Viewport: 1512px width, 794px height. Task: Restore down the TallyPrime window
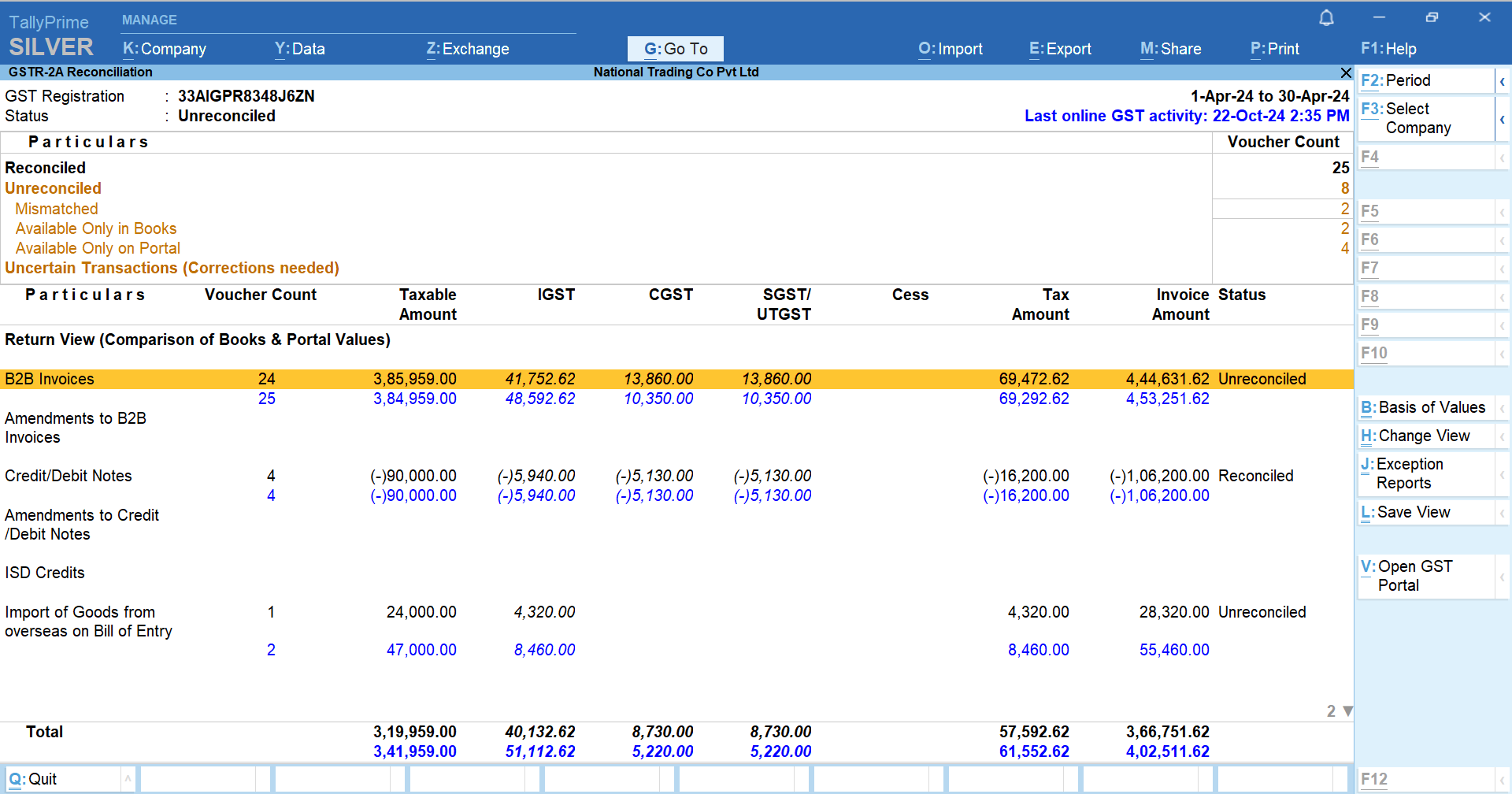[x=1432, y=17]
